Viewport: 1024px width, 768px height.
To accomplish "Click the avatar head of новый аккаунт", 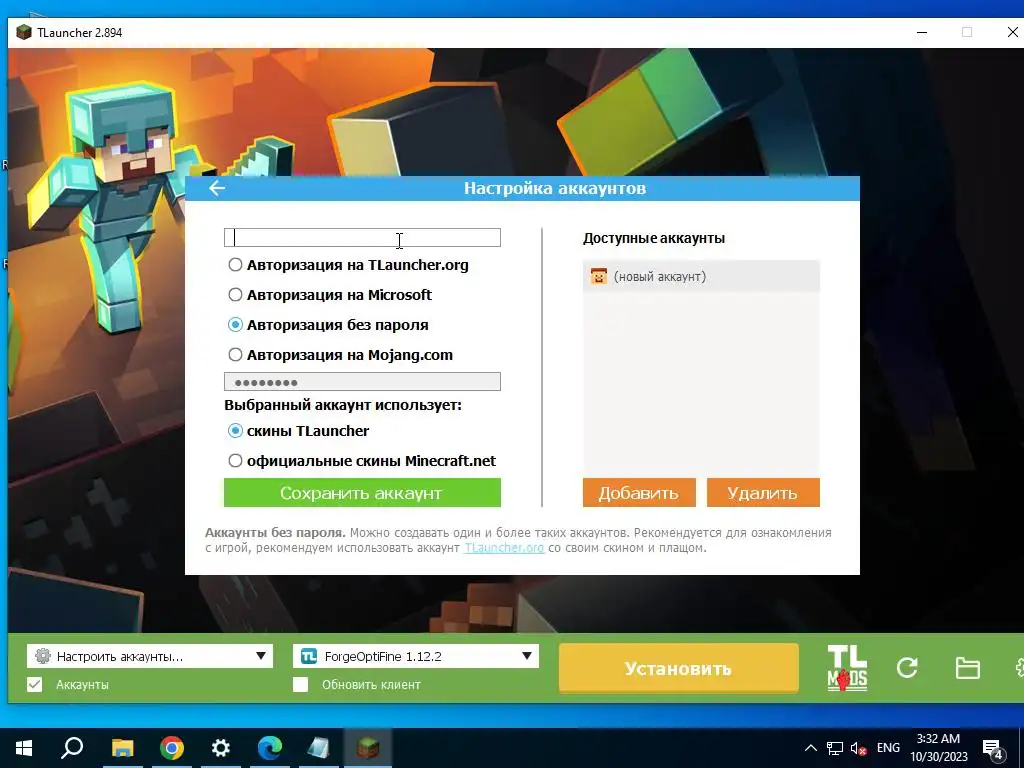I will [598, 276].
